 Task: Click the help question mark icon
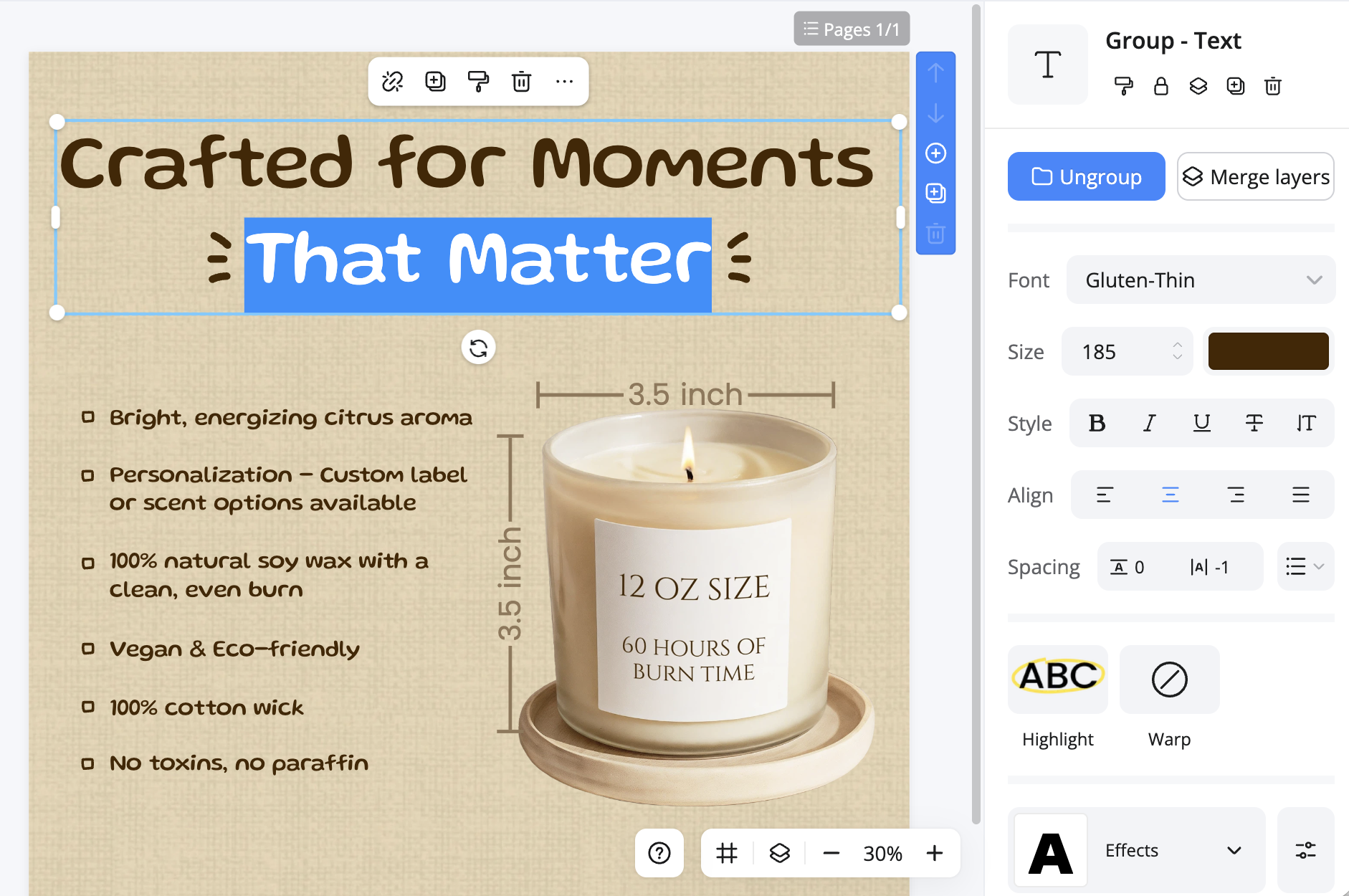(x=659, y=853)
